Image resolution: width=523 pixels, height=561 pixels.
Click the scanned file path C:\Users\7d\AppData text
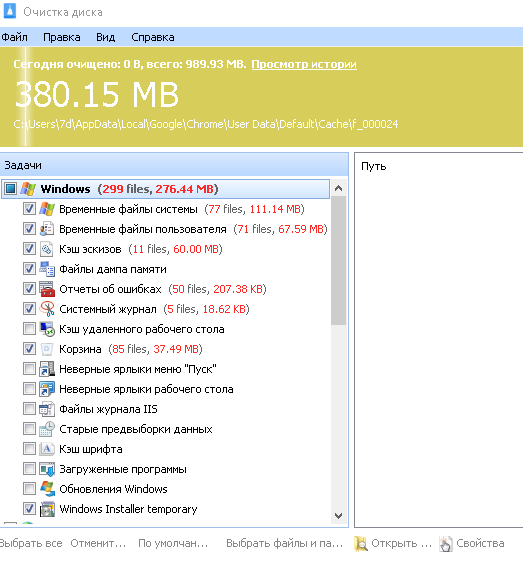coord(206,124)
